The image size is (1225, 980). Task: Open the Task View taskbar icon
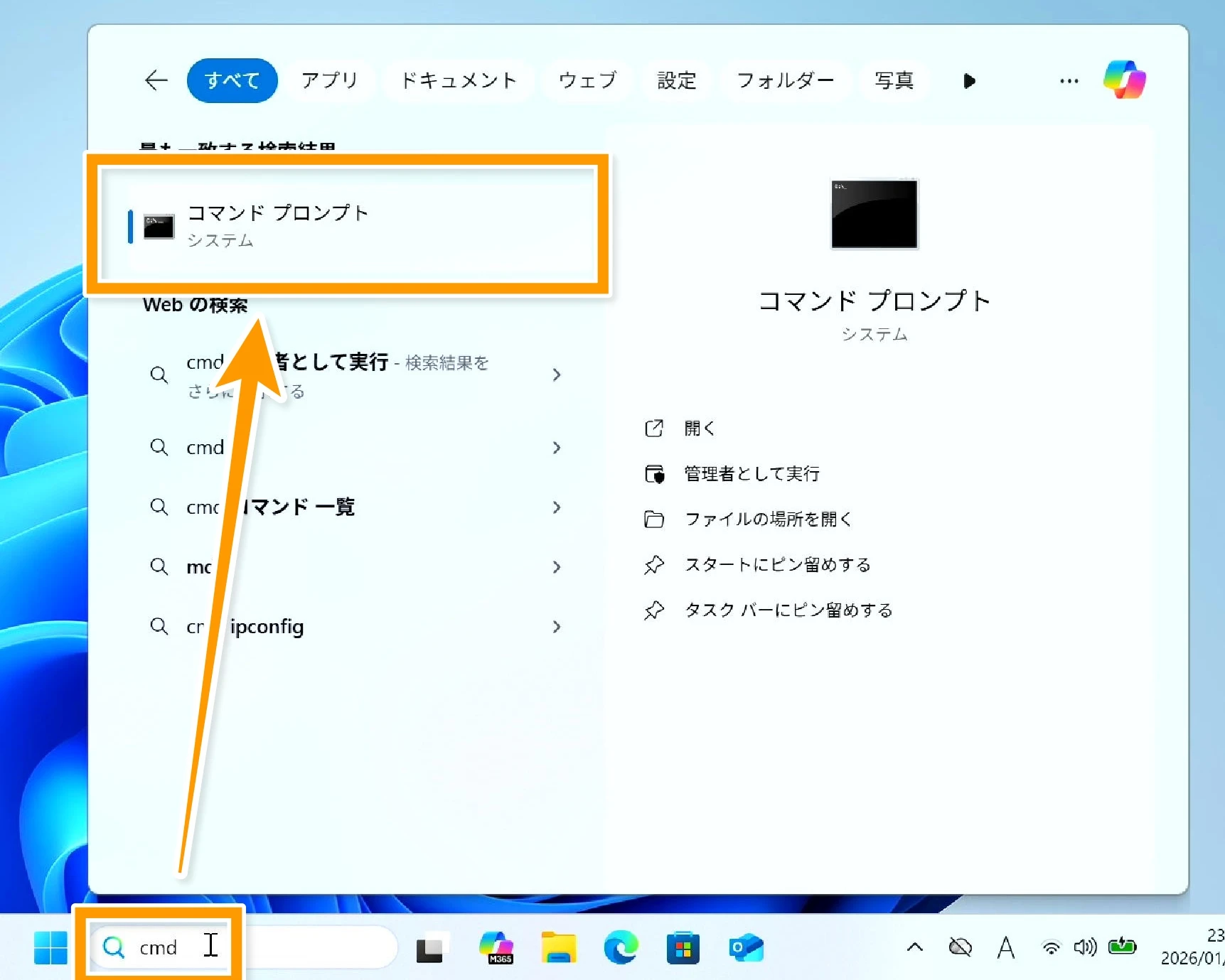432,947
